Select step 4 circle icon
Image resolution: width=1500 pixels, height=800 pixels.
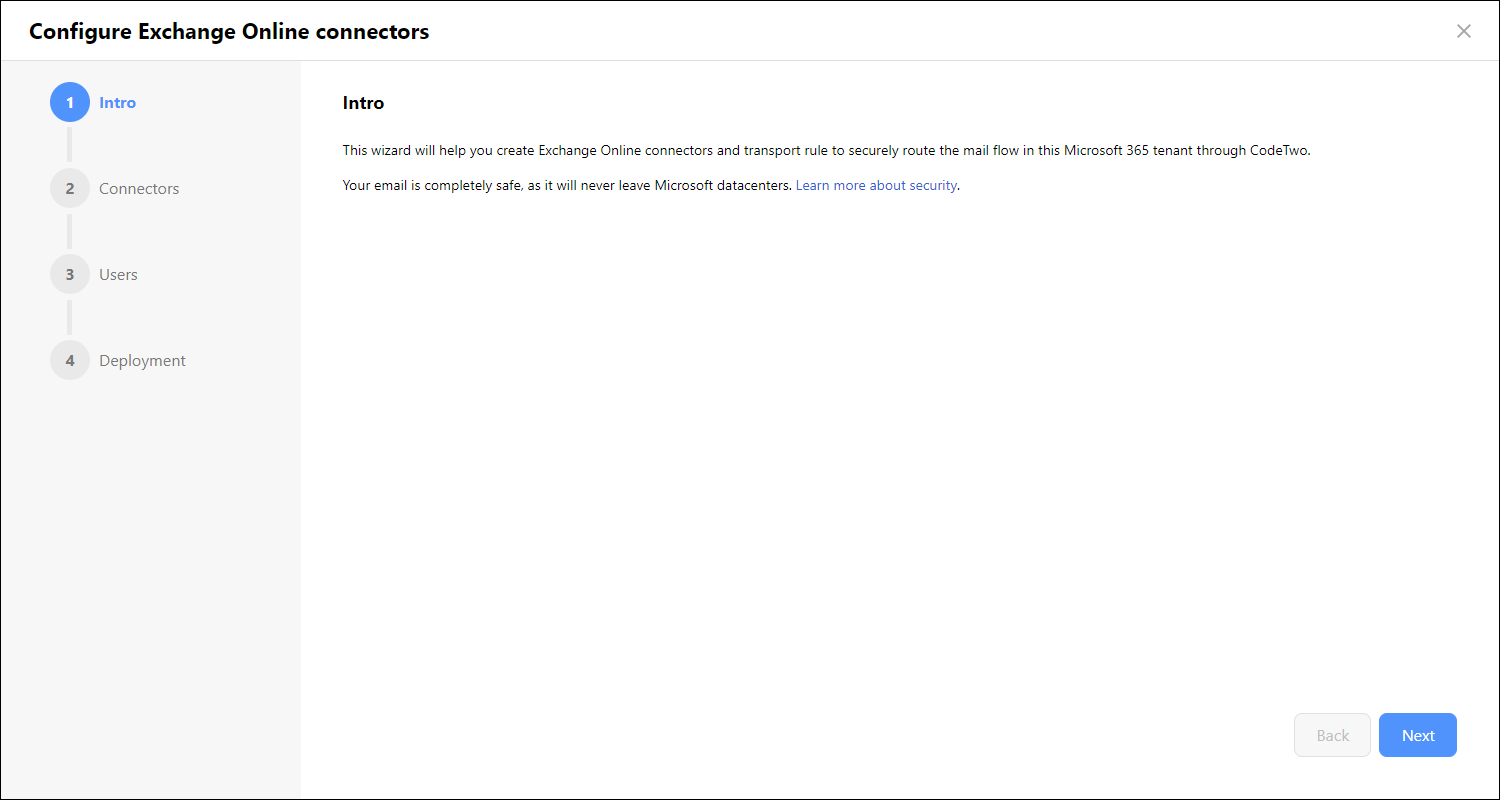70,360
